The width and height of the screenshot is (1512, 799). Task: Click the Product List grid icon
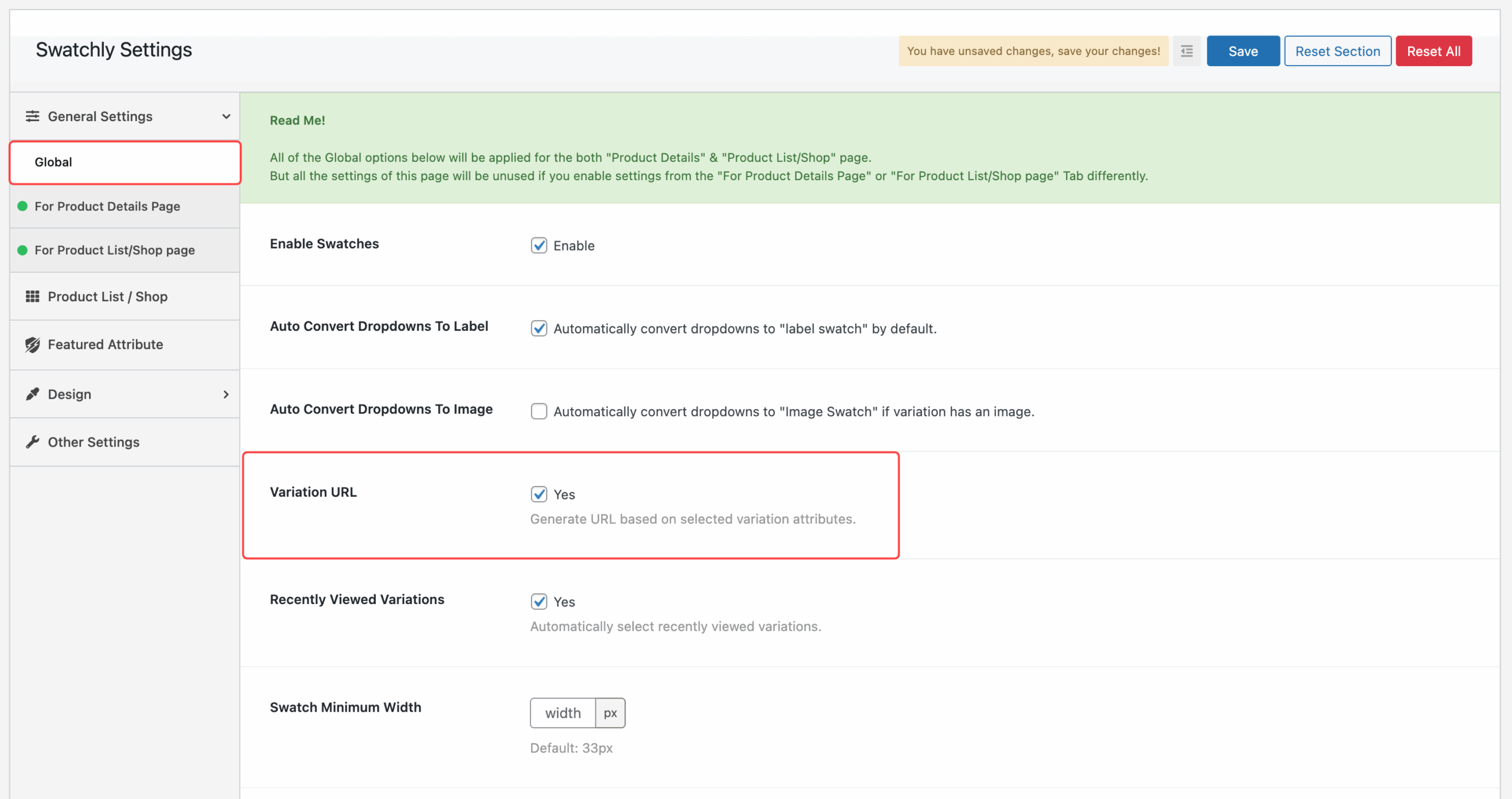point(32,296)
